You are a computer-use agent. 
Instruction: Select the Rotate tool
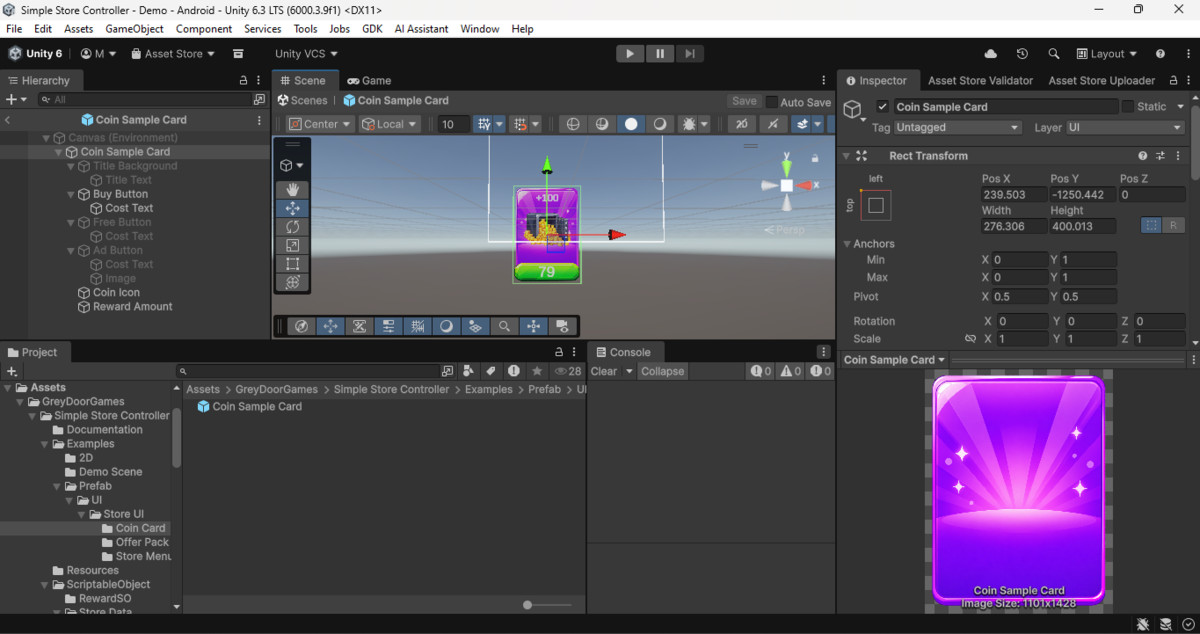[292, 227]
